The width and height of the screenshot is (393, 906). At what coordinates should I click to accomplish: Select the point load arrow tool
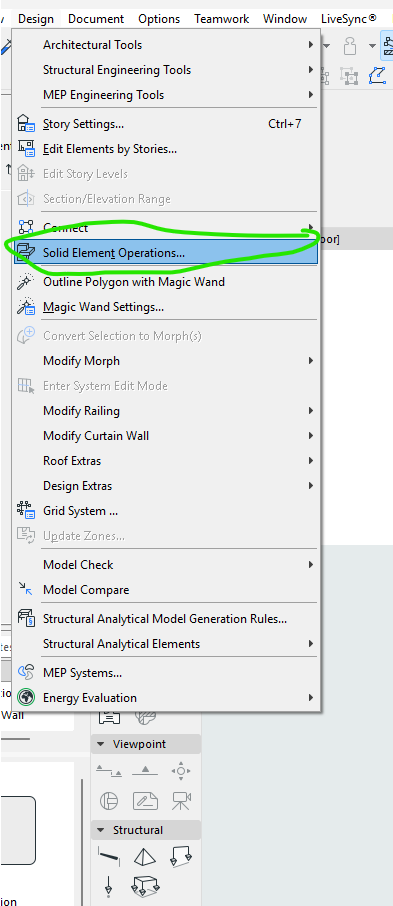point(108,886)
